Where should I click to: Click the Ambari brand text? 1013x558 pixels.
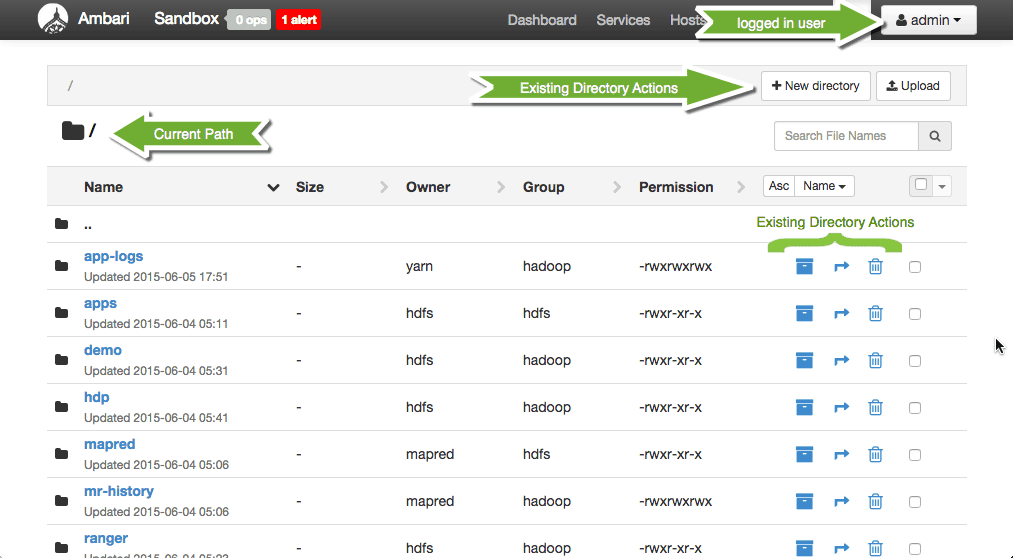click(103, 19)
